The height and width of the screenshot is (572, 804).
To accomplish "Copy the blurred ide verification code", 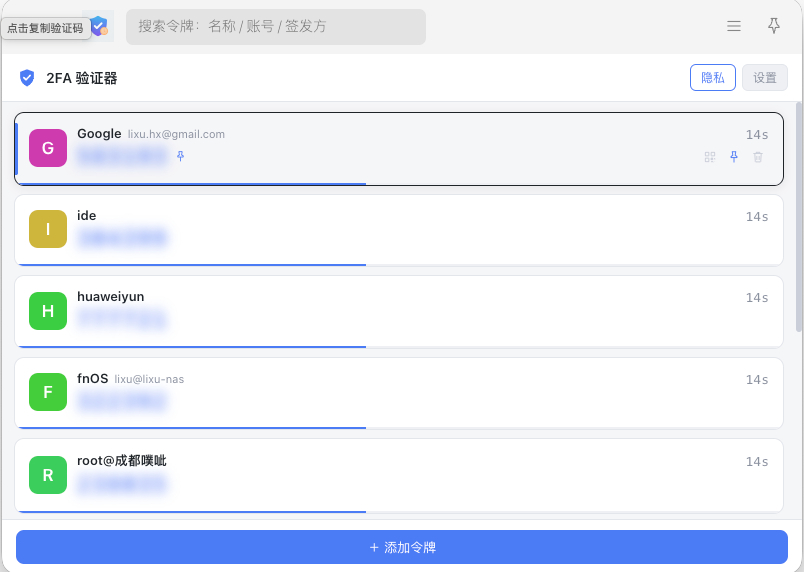I will point(123,238).
